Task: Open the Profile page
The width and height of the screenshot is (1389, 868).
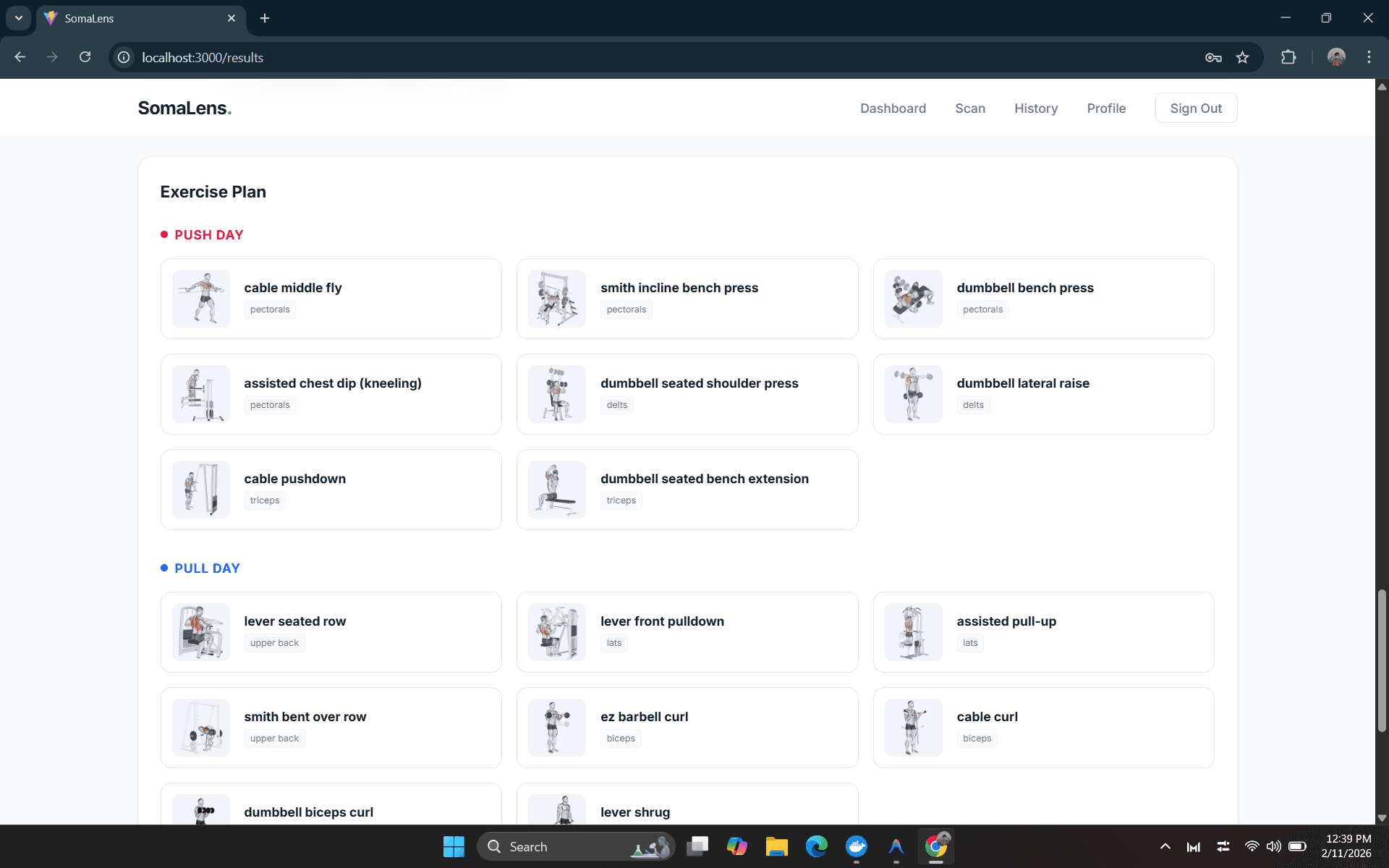Action: [1106, 109]
